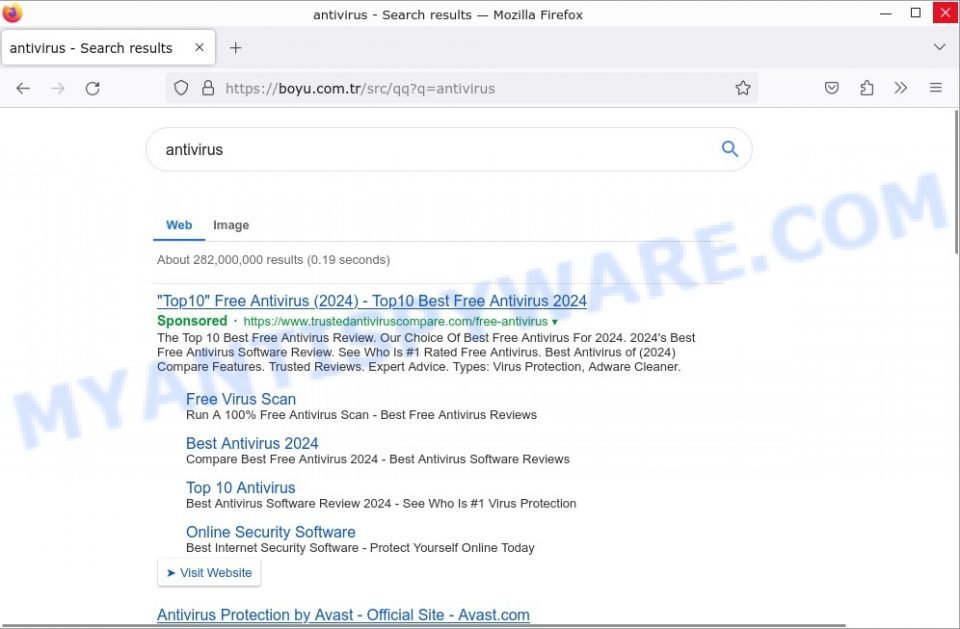Click the results count text
Viewport: 960px width, 629px height.
point(273,260)
